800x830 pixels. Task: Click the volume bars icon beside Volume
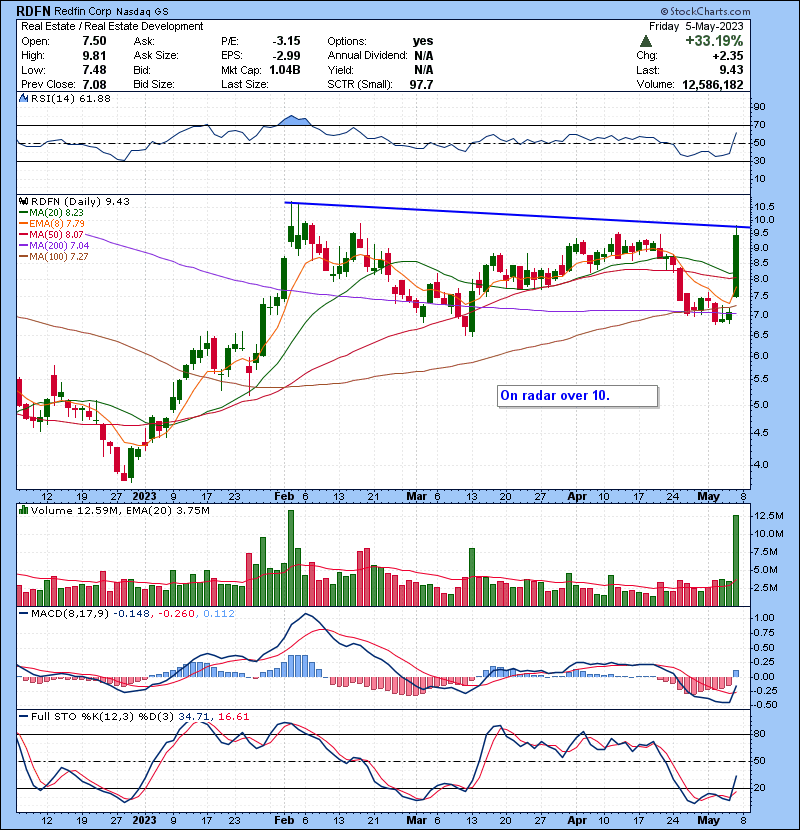tap(23, 510)
